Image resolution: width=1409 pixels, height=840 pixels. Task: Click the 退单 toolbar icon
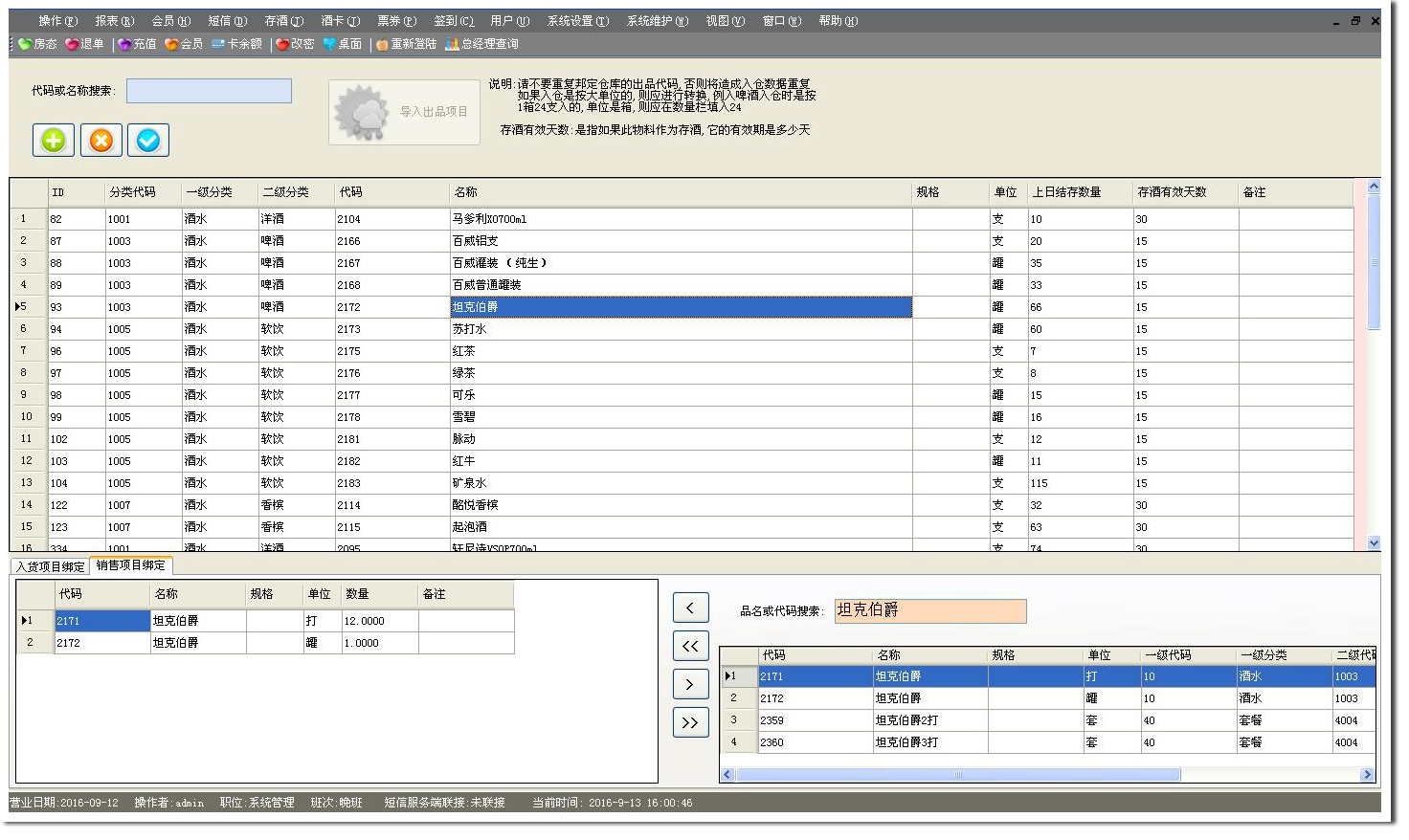[85, 44]
